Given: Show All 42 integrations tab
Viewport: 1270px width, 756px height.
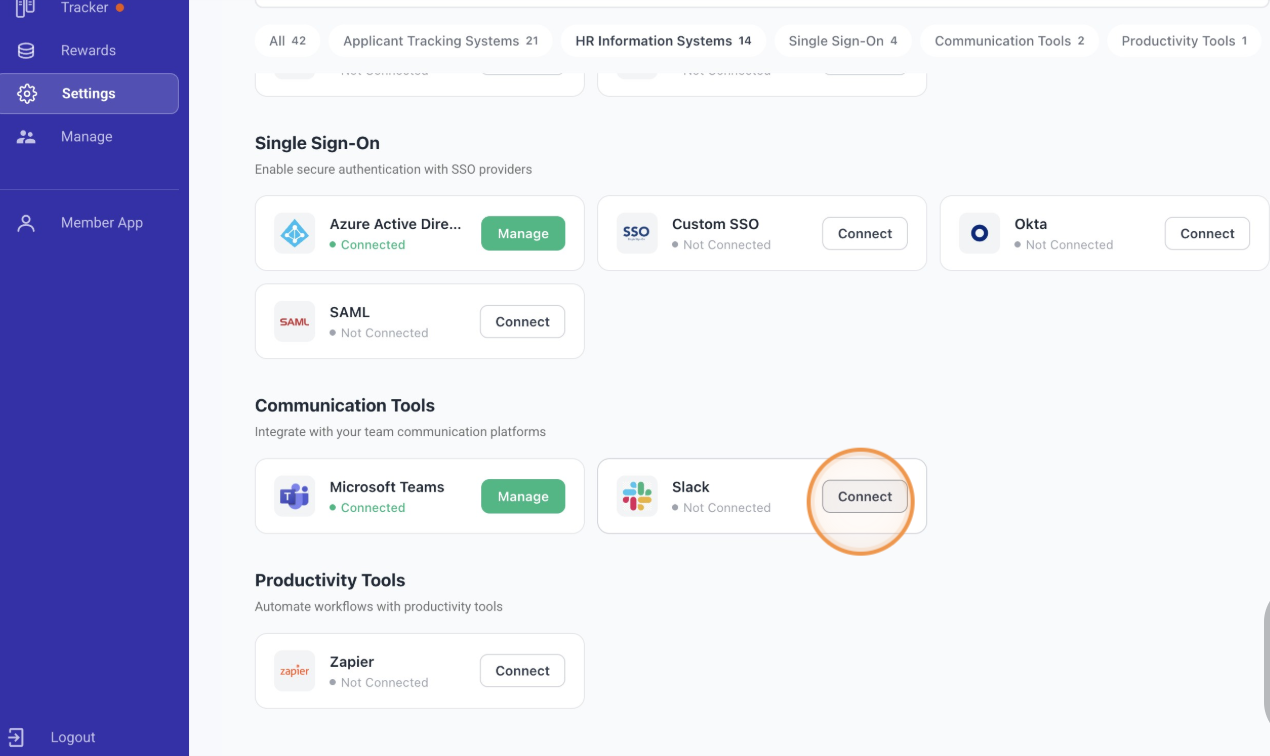Looking at the screenshot, I should [288, 41].
